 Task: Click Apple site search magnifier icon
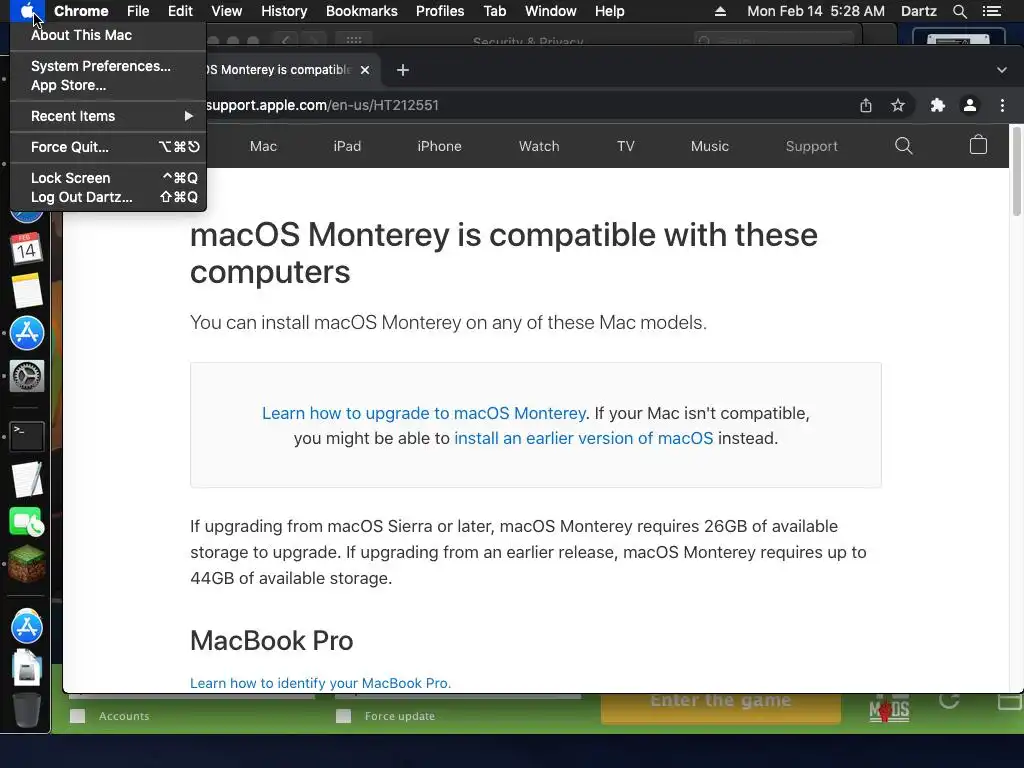click(904, 146)
